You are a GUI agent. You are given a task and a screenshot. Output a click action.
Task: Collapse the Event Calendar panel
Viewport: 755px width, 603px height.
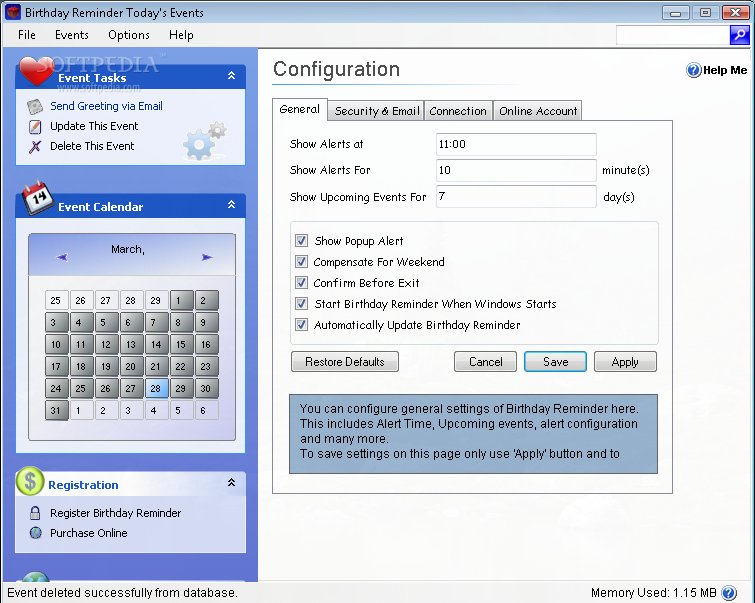232,204
